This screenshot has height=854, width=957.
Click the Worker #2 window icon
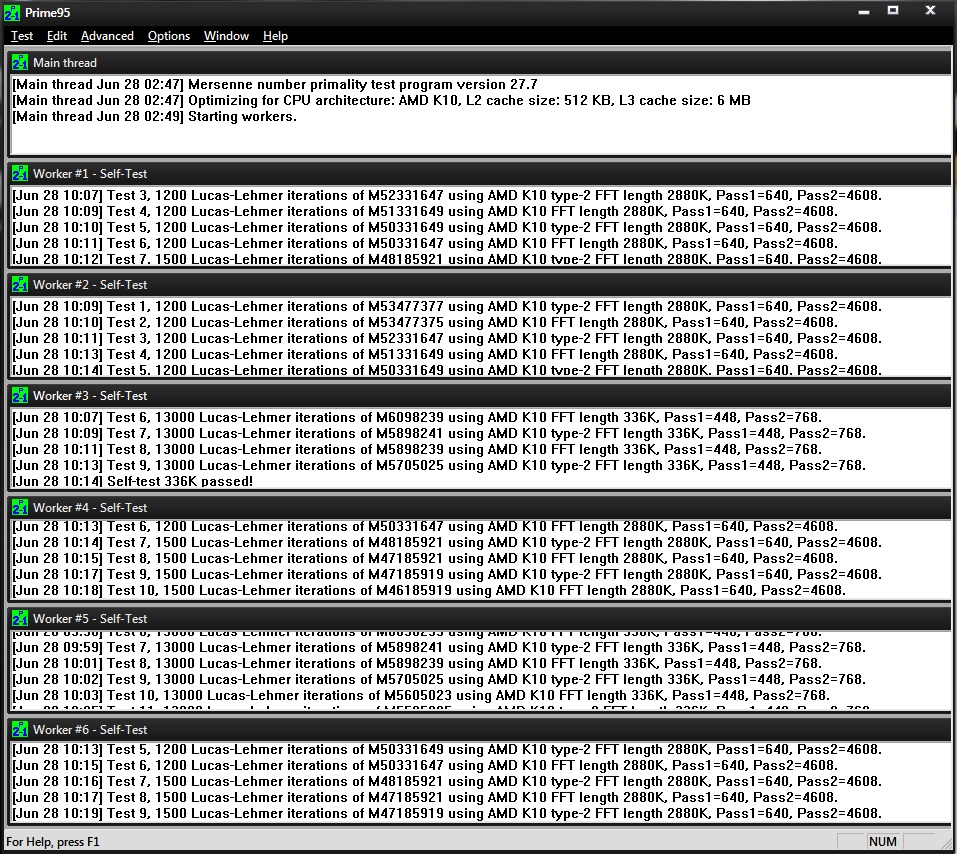pos(20,284)
